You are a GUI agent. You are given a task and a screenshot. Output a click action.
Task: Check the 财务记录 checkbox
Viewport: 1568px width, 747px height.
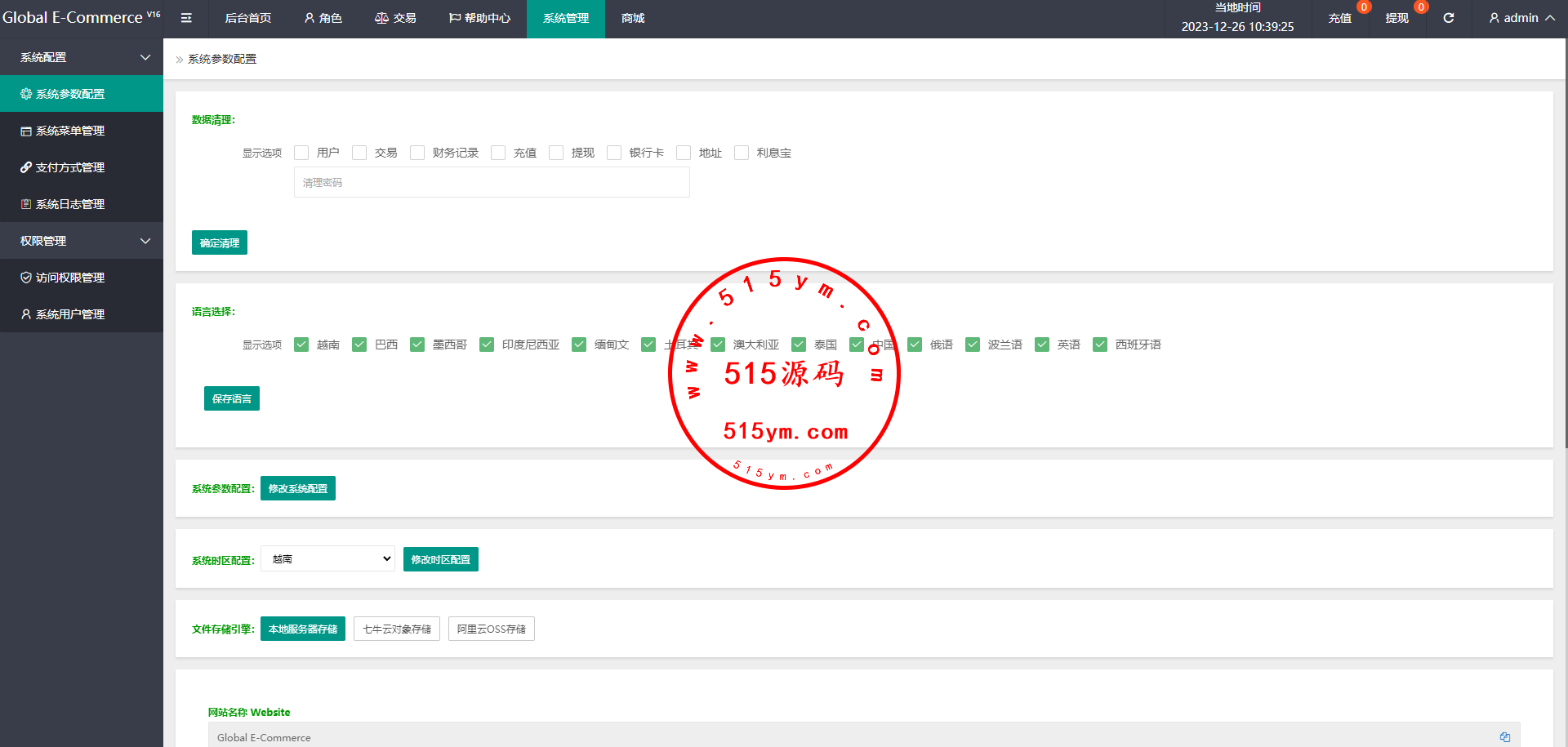417,153
